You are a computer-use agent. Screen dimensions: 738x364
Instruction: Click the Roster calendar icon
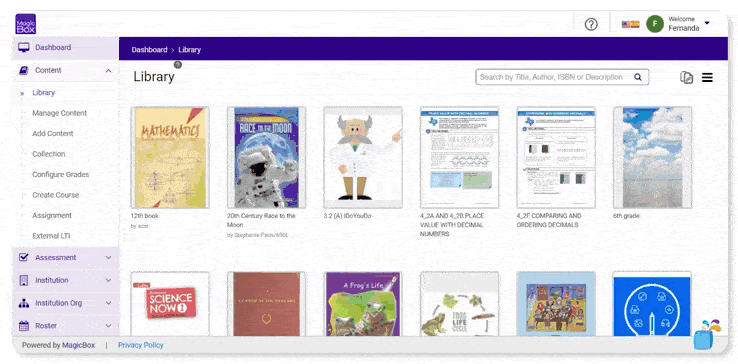point(24,325)
